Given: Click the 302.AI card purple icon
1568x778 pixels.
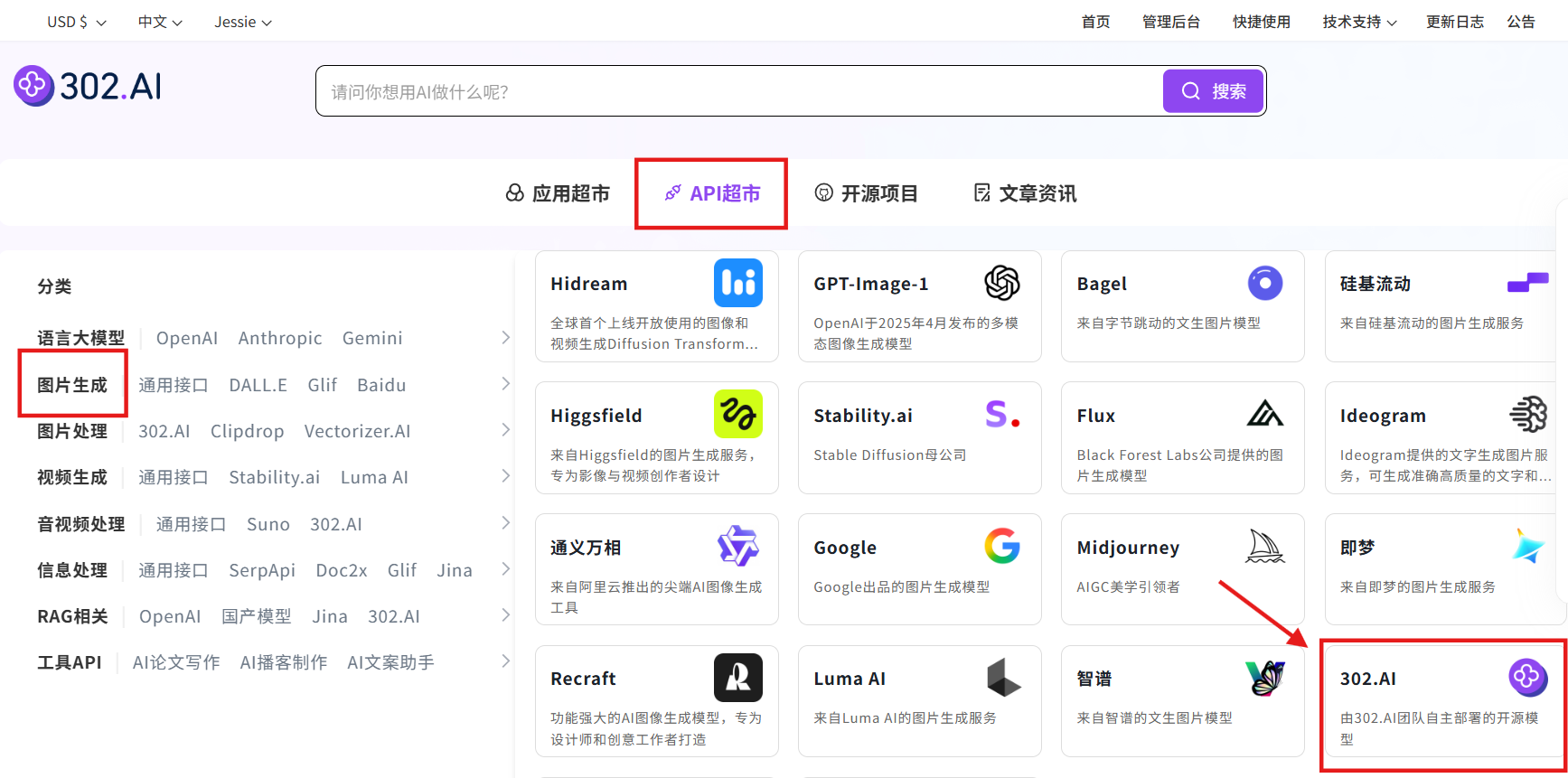Looking at the screenshot, I should (1528, 678).
